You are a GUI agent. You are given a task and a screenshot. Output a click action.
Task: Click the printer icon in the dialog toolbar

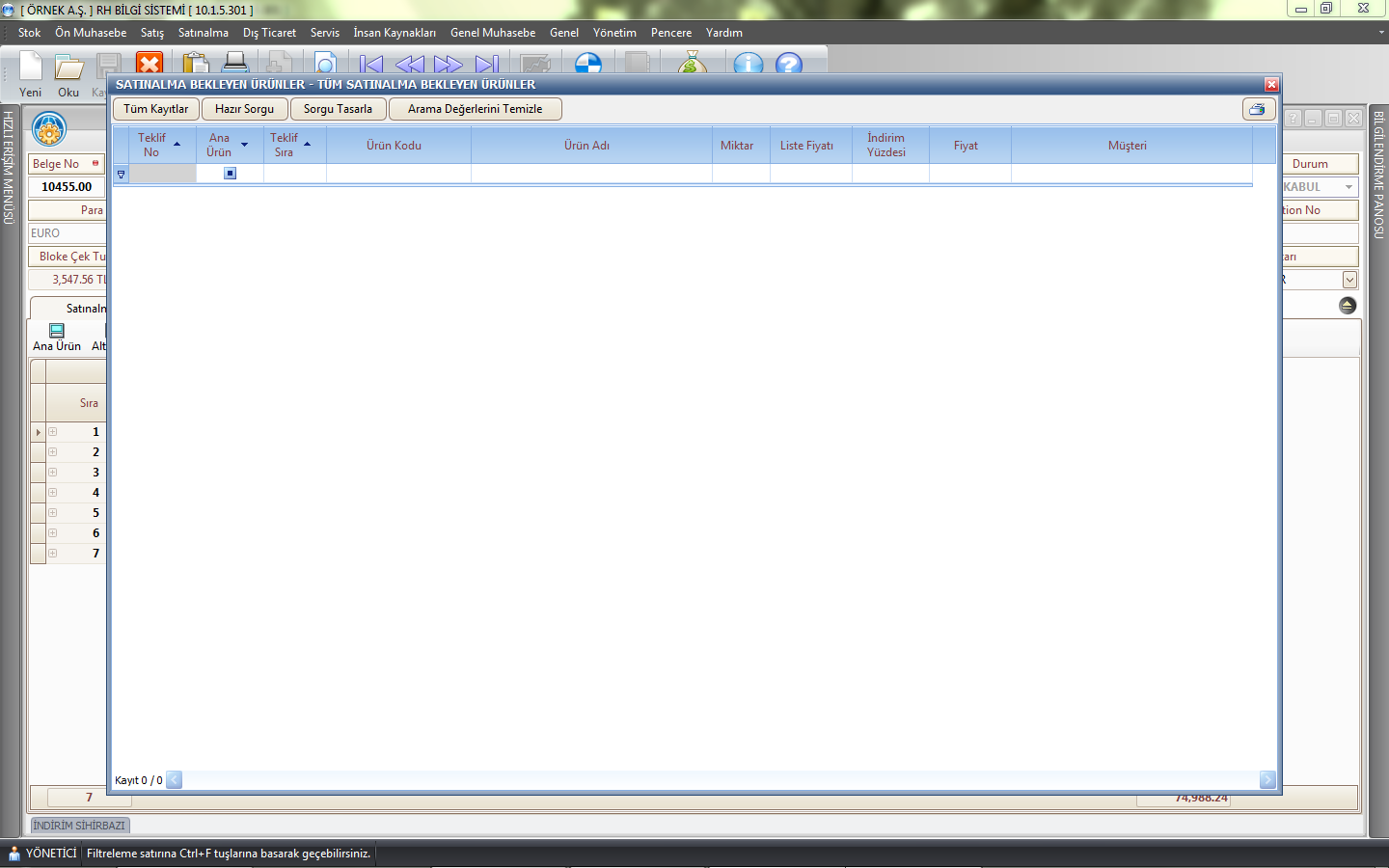(x=1258, y=109)
